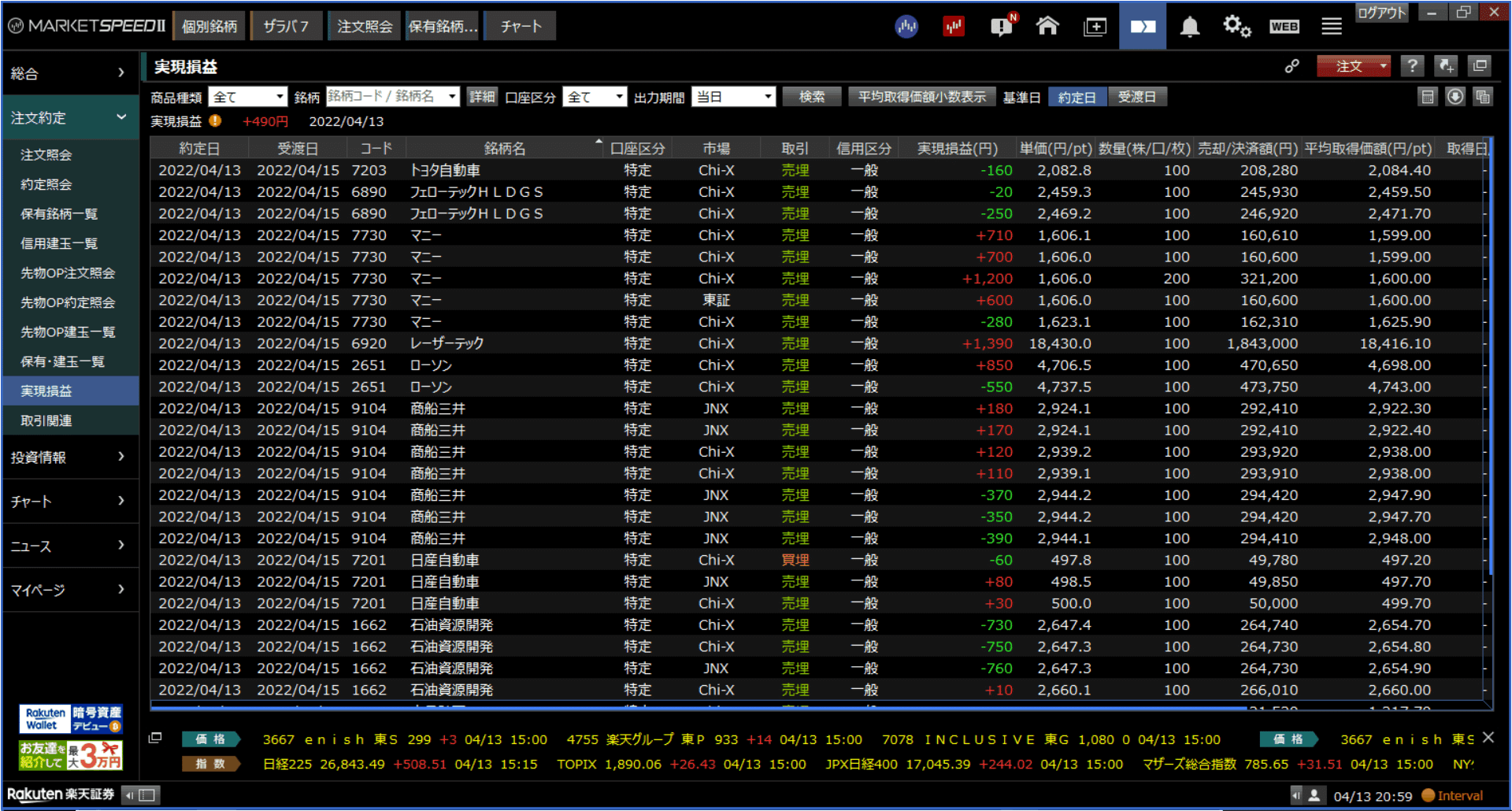Open the 商品種類 dropdown

[x=247, y=97]
